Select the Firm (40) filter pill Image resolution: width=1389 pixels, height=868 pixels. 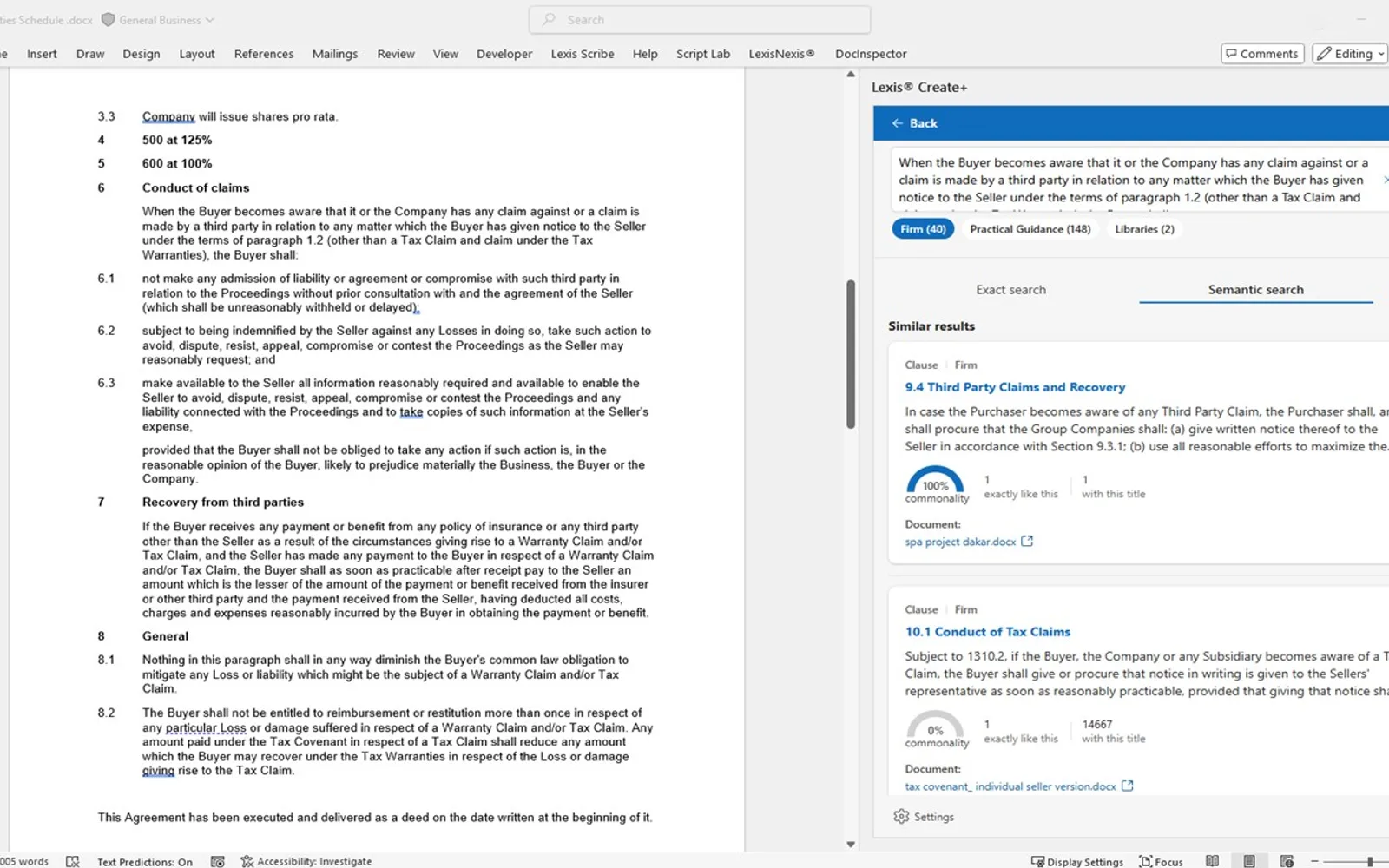point(923,229)
